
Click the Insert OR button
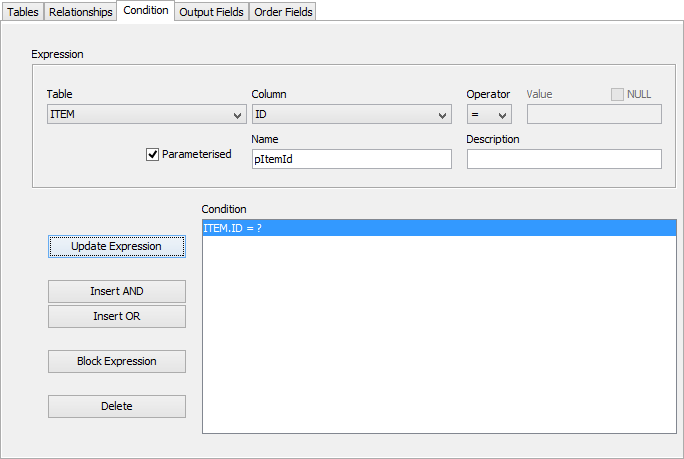click(117, 317)
